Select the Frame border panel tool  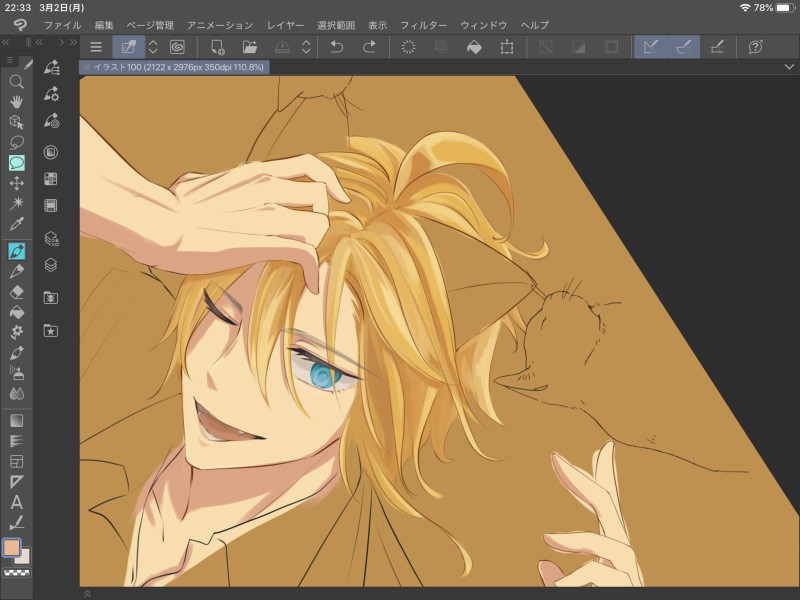16,462
